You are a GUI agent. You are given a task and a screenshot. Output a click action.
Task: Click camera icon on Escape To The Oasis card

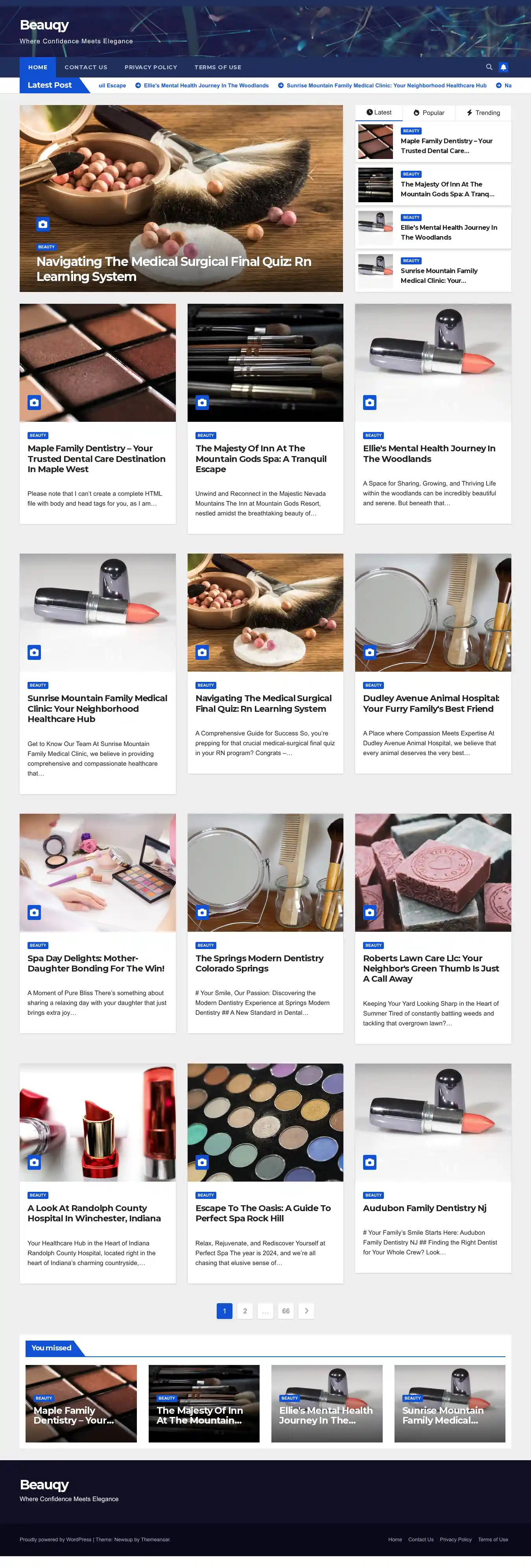[x=202, y=1162]
